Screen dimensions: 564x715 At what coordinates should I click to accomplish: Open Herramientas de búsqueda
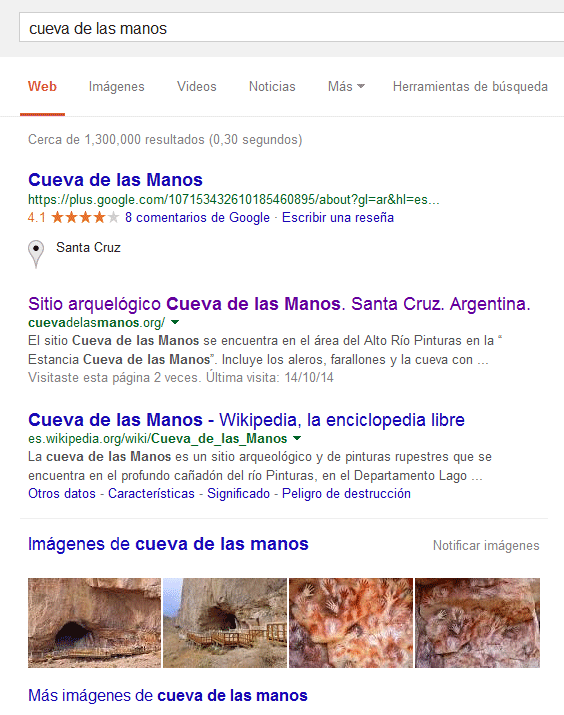[470, 86]
